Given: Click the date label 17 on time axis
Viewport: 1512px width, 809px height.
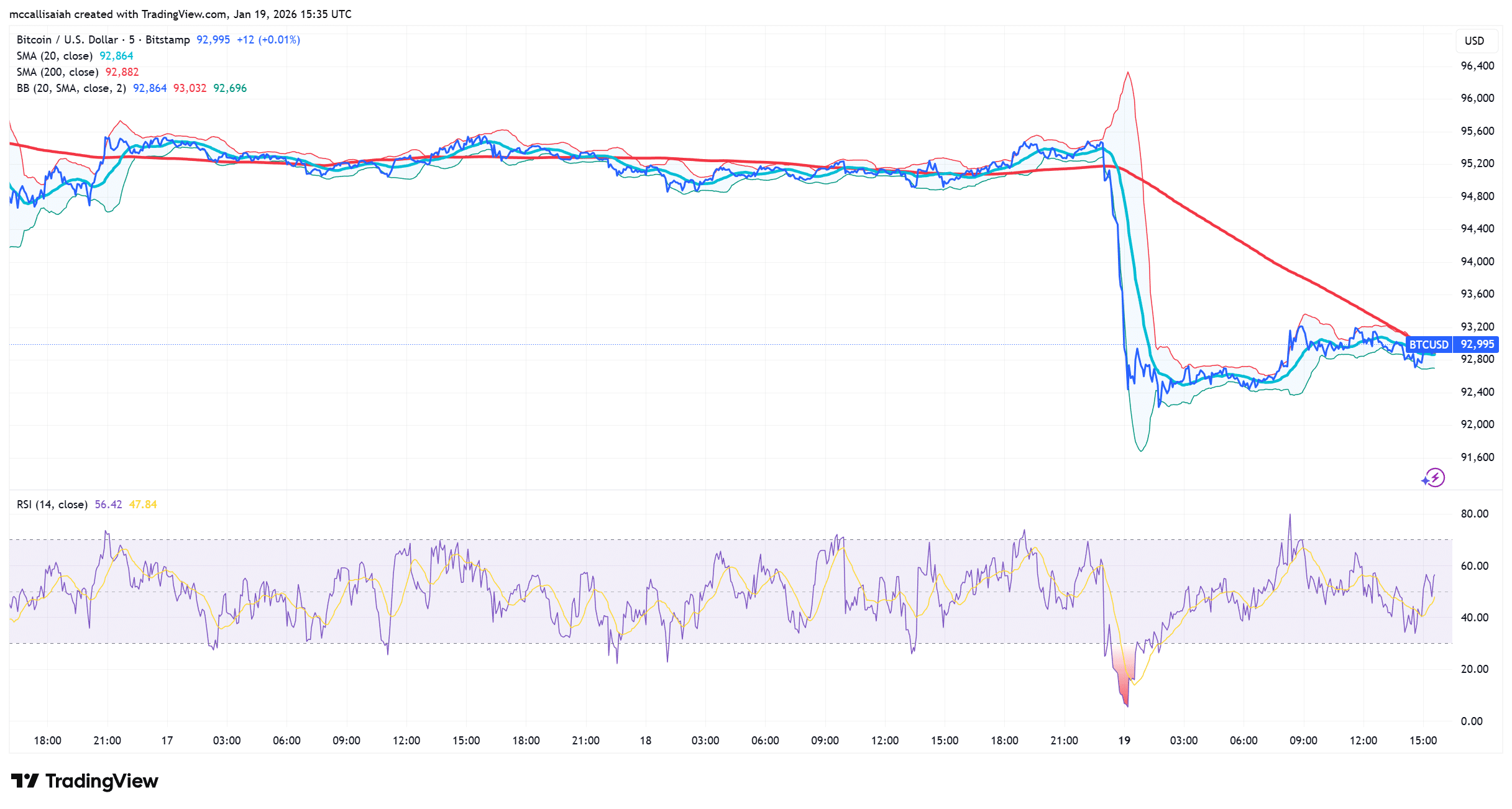Looking at the screenshot, I should click(167, 740).
